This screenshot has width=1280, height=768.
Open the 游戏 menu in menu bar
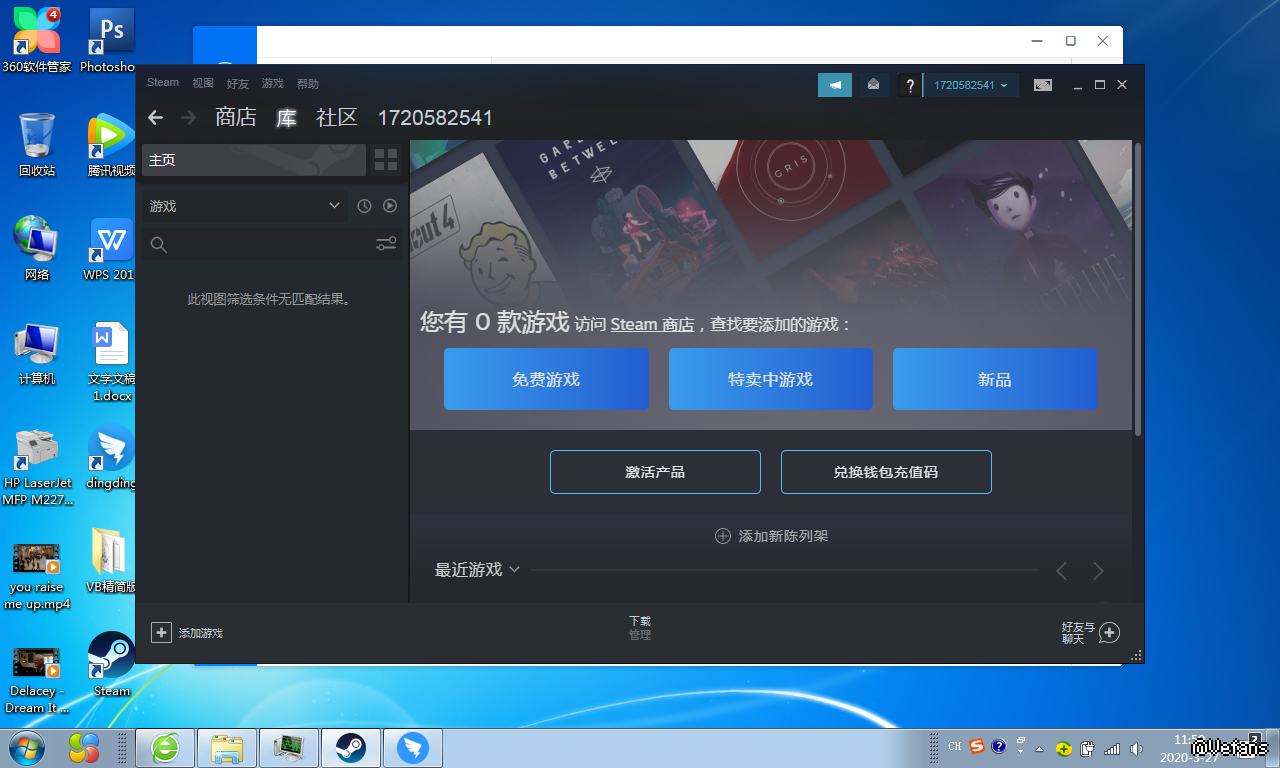[x=273, y=84]
